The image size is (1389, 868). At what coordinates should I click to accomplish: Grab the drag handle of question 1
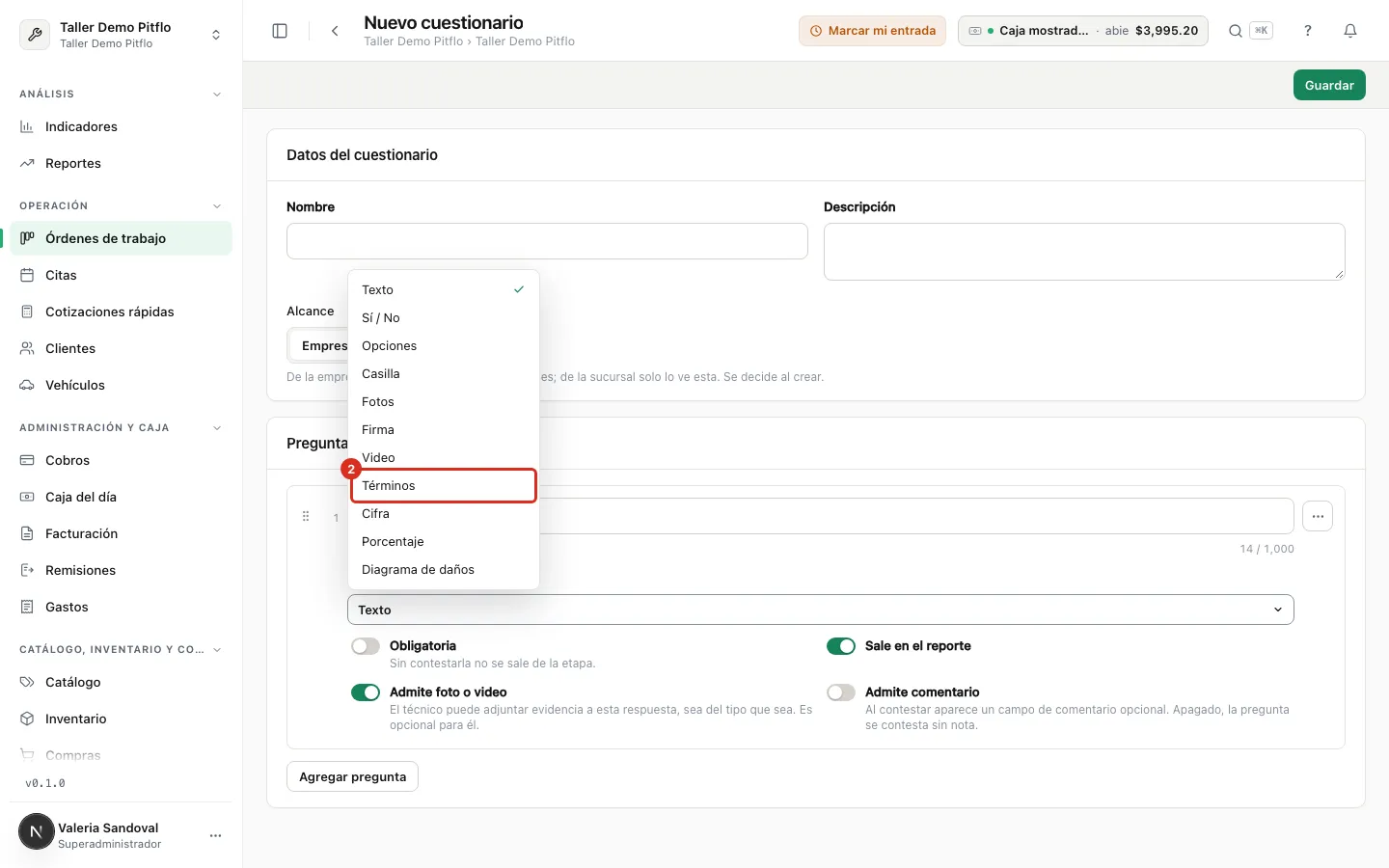[306, 517]
